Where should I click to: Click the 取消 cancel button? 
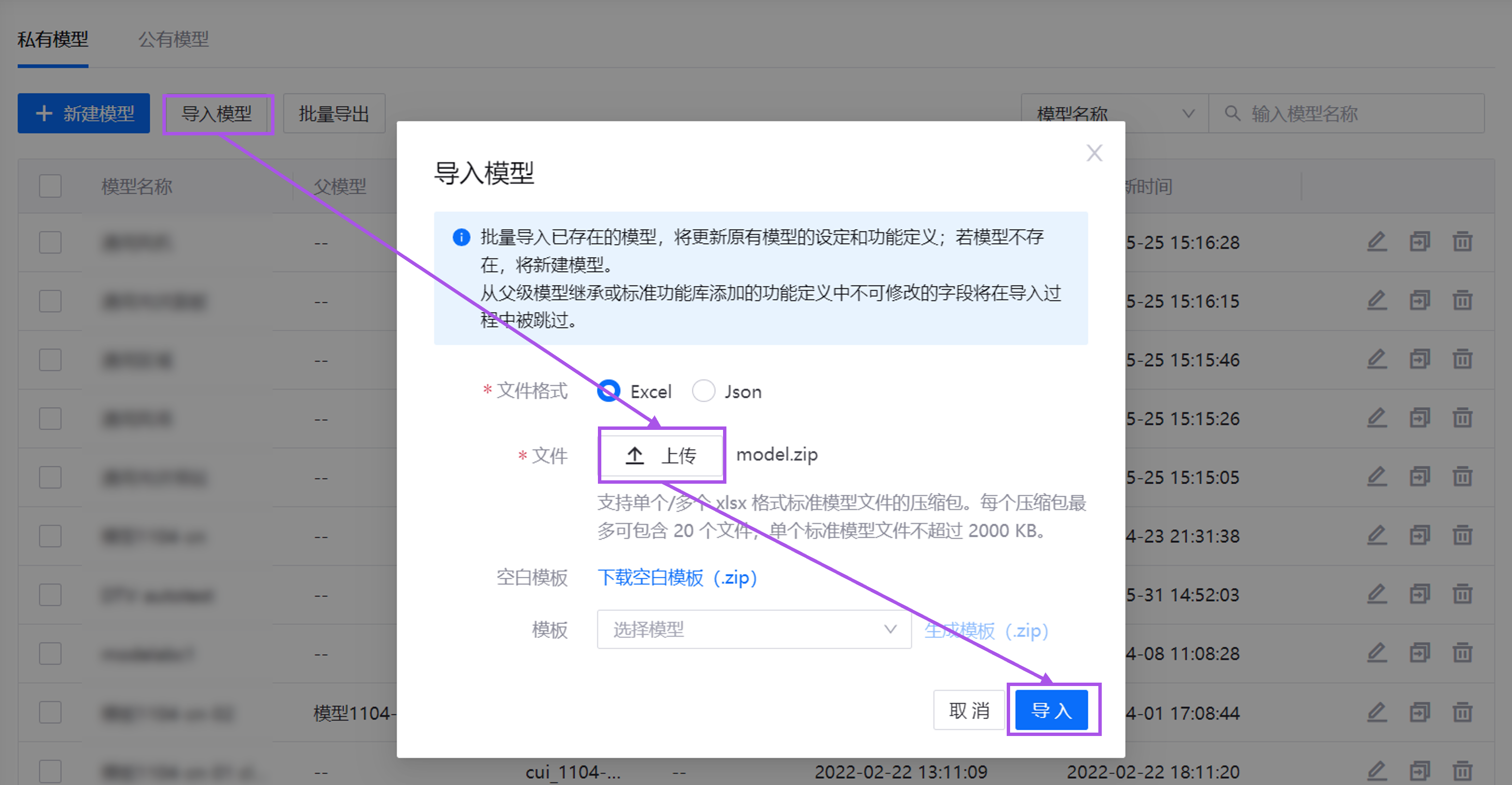969,710
